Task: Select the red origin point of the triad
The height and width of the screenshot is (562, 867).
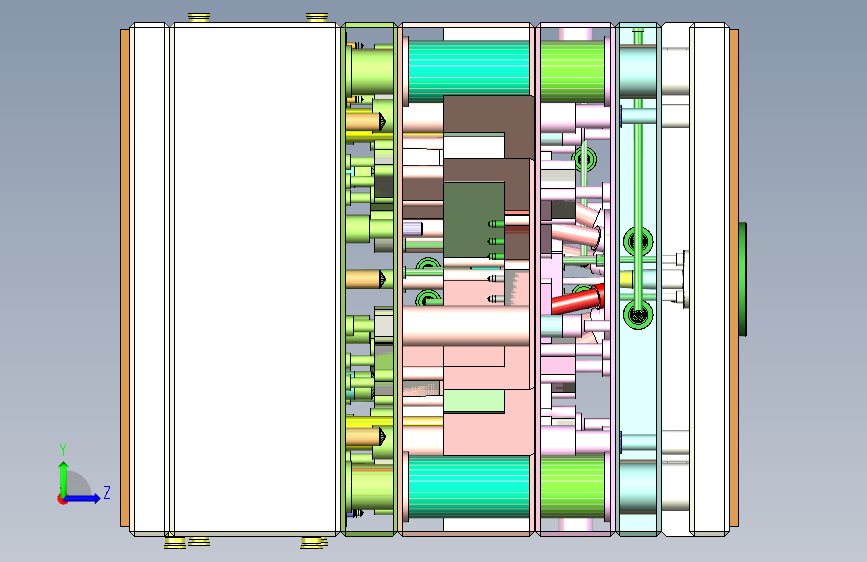Action: click(x=62, y=499)
